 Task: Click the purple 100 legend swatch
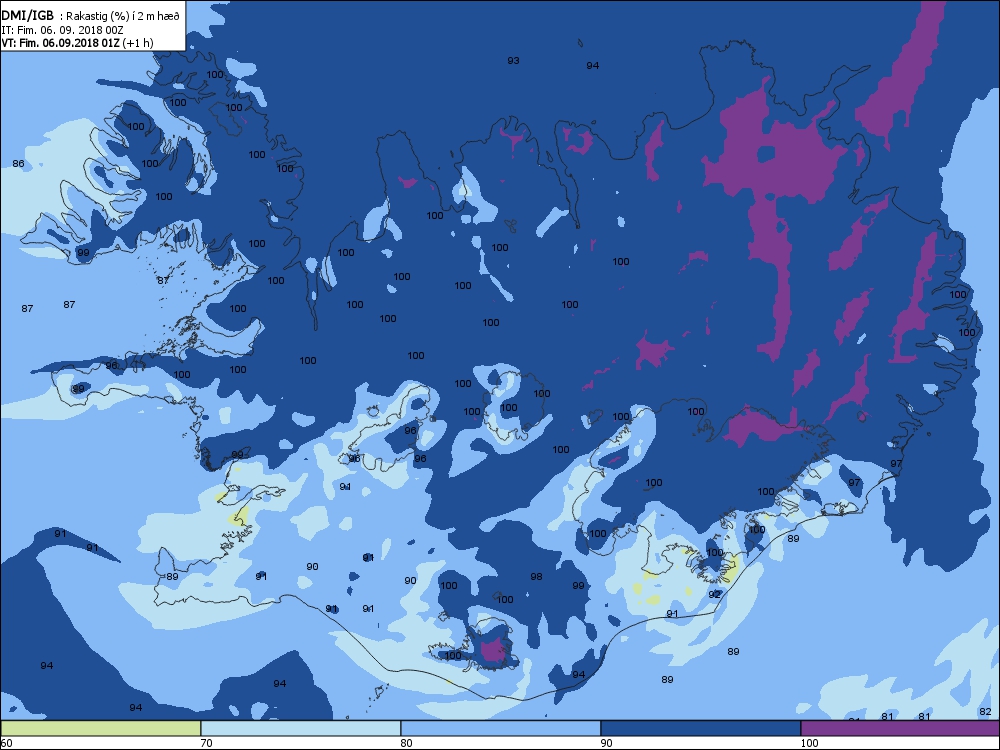click(900, 728)
